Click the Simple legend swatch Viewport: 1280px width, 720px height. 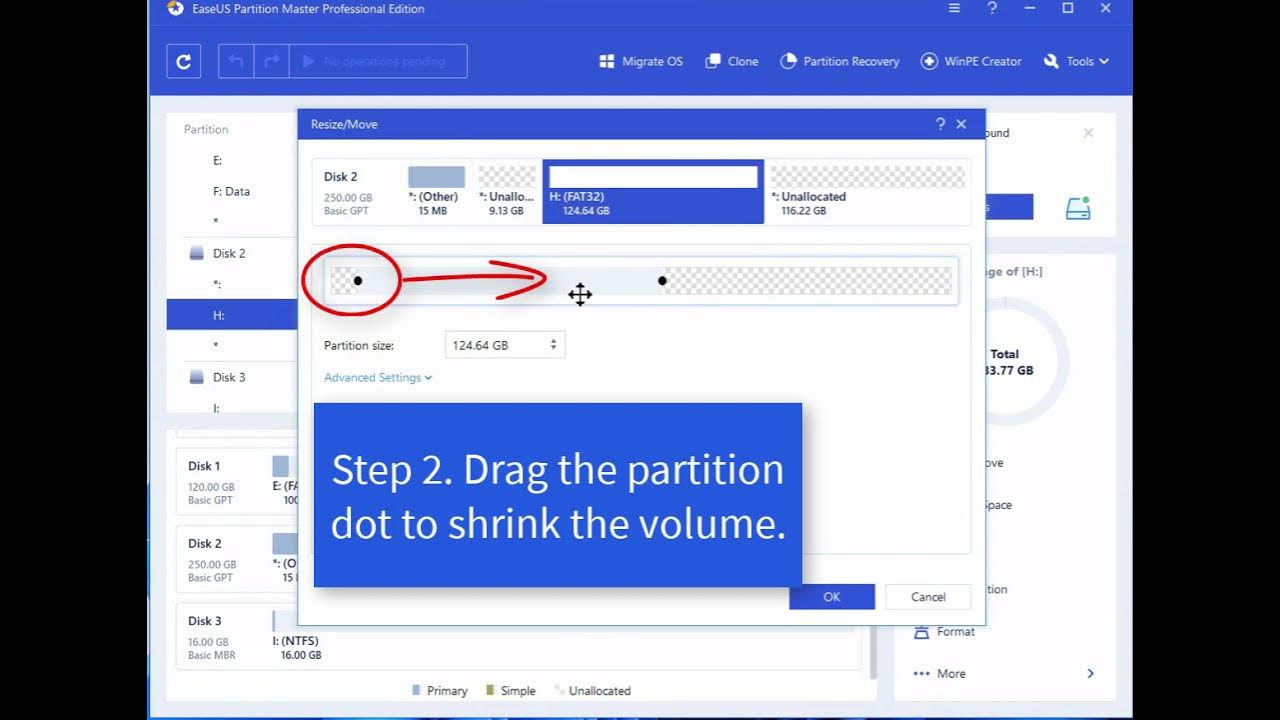pyautogui.click(x=489, y=691)
